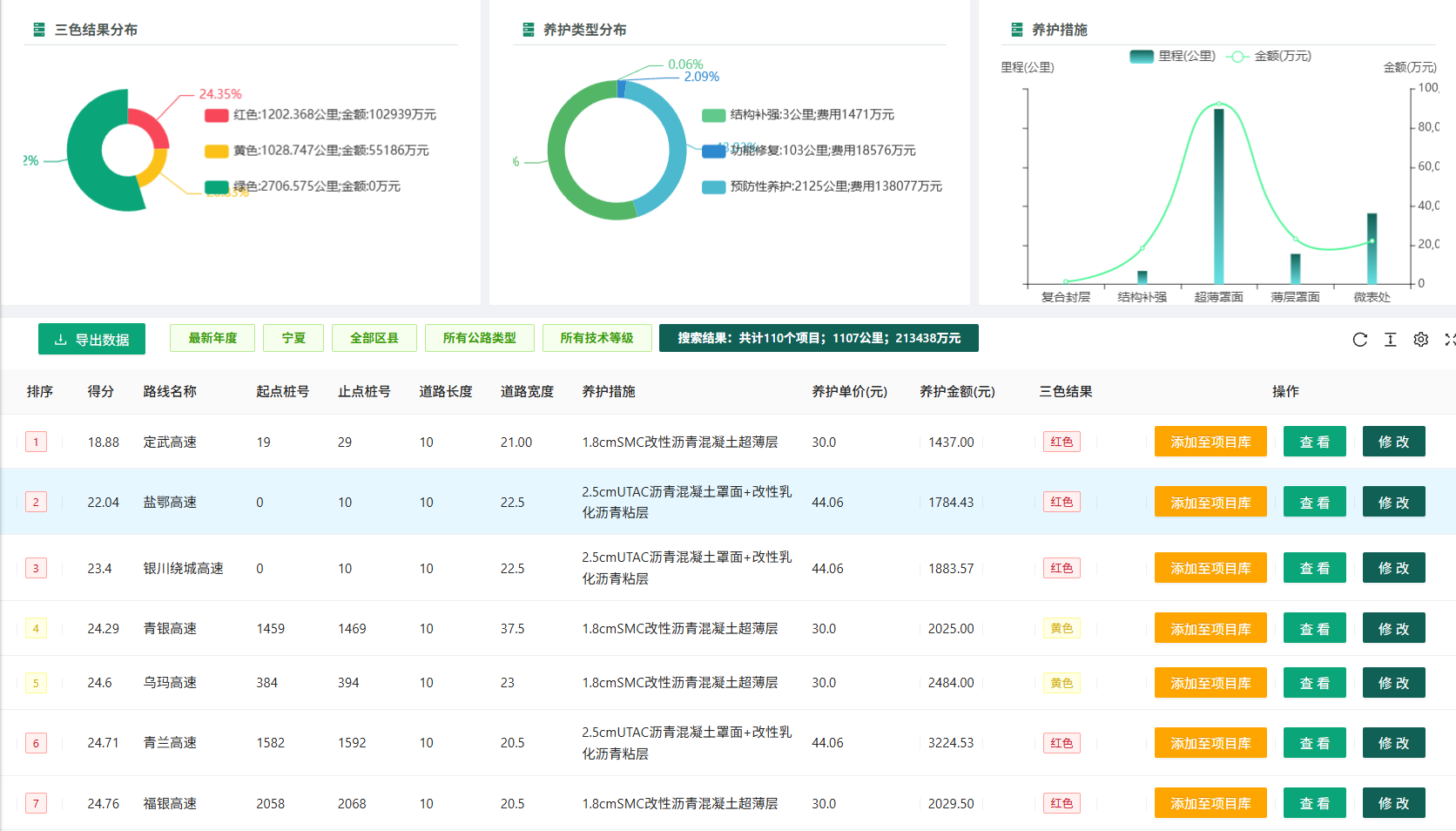Click the search result summary banner
Viewport: 1456px width, 831px height.
point(819,338)
